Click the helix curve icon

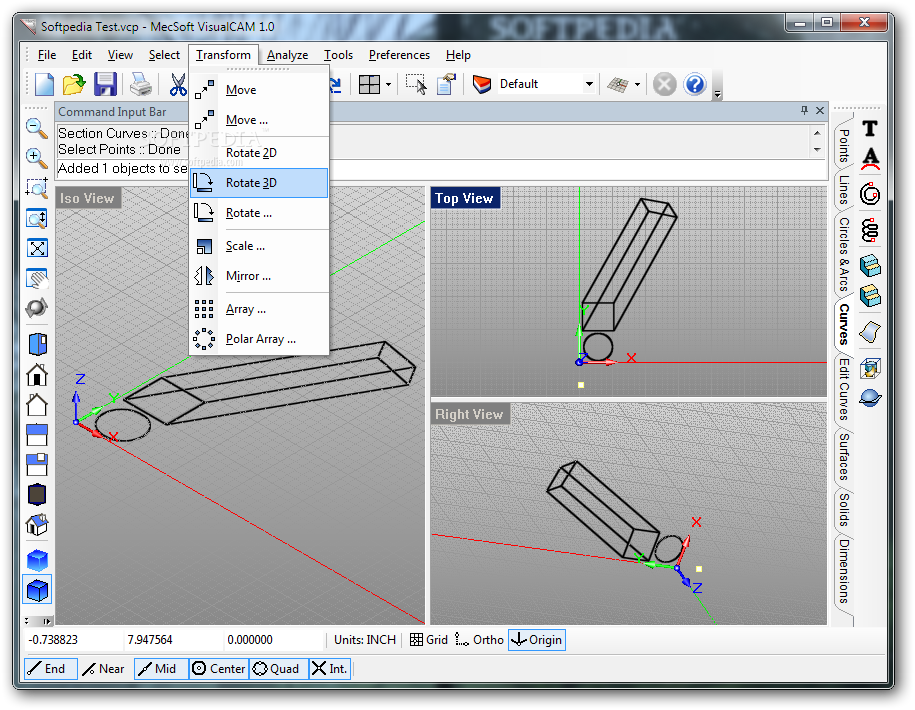click(x=870, y=231)
